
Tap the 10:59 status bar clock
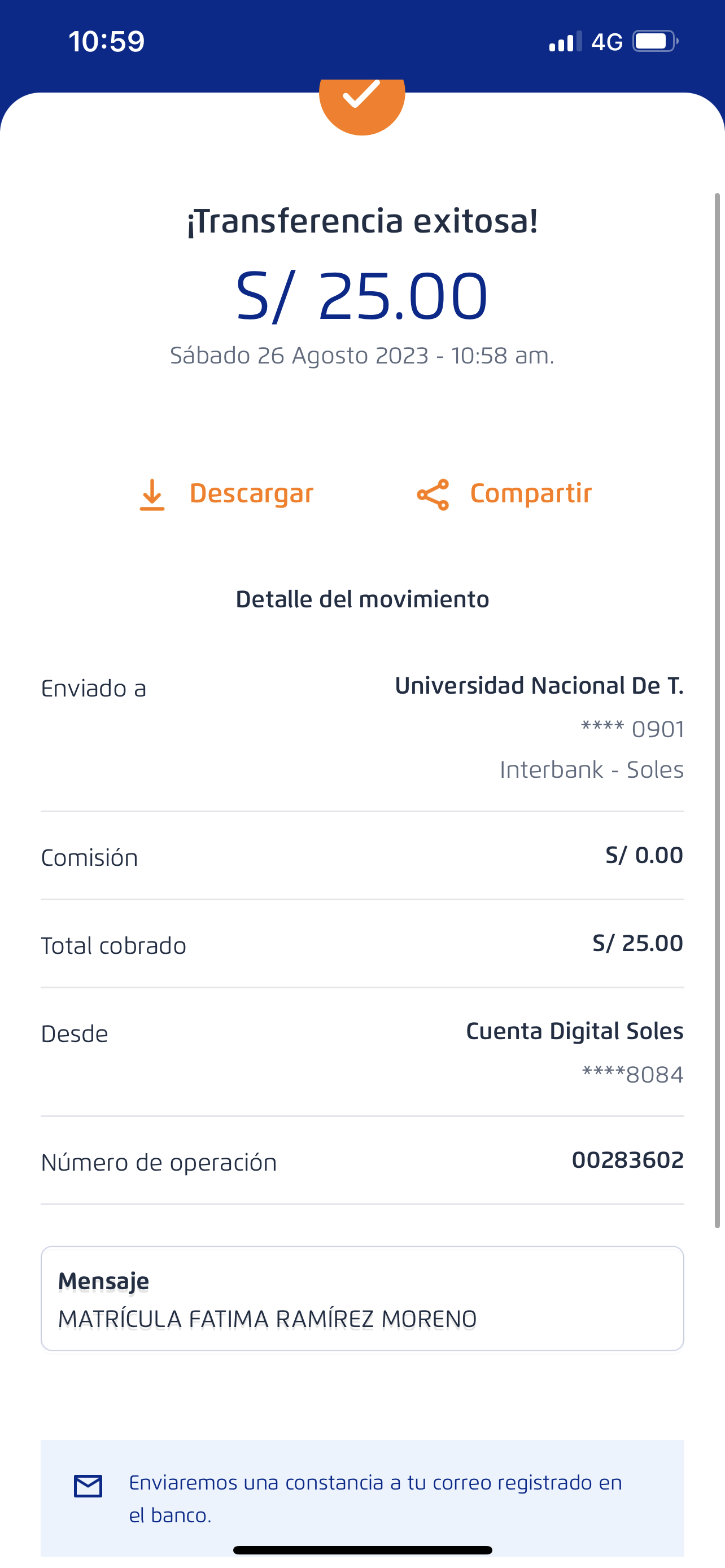(107, 41)
